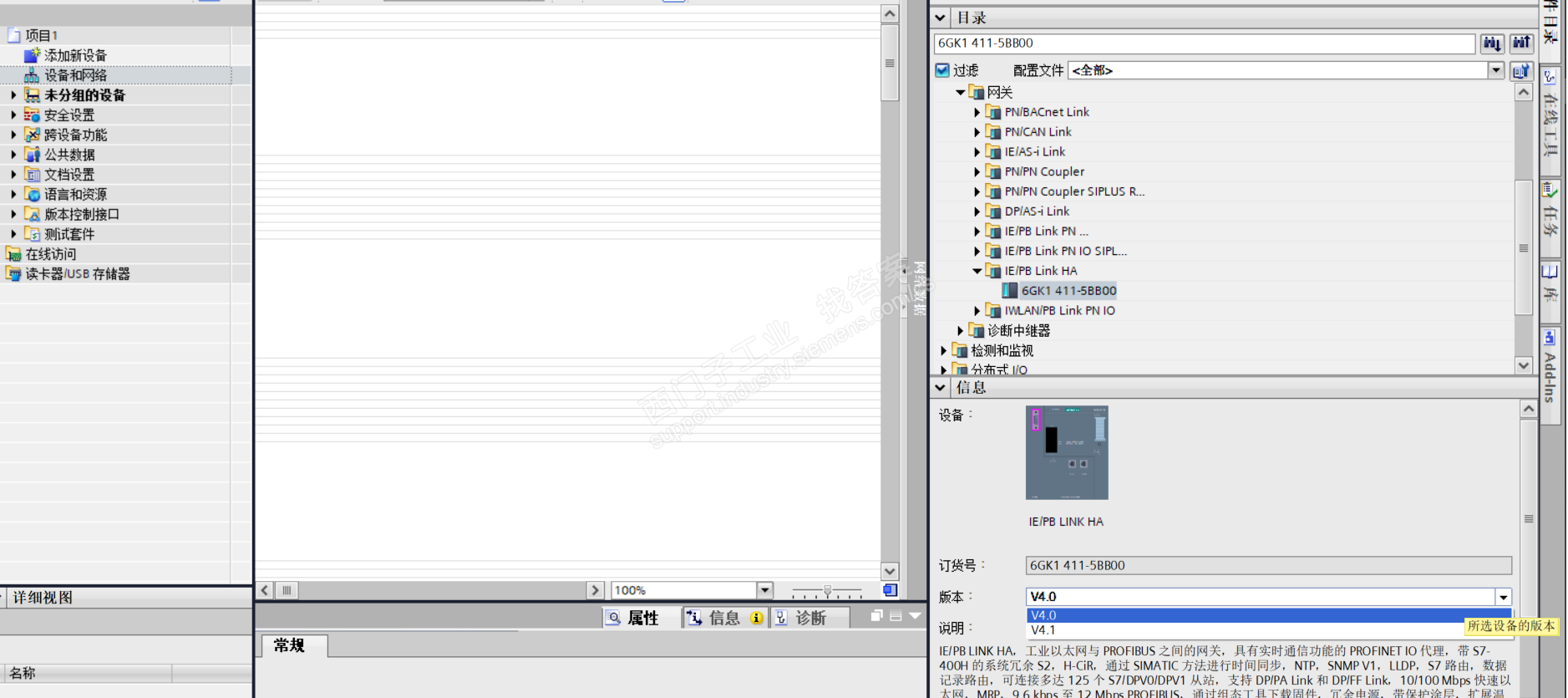
Task: Click the 设备和网络 network icon
Action: point(32,75)
